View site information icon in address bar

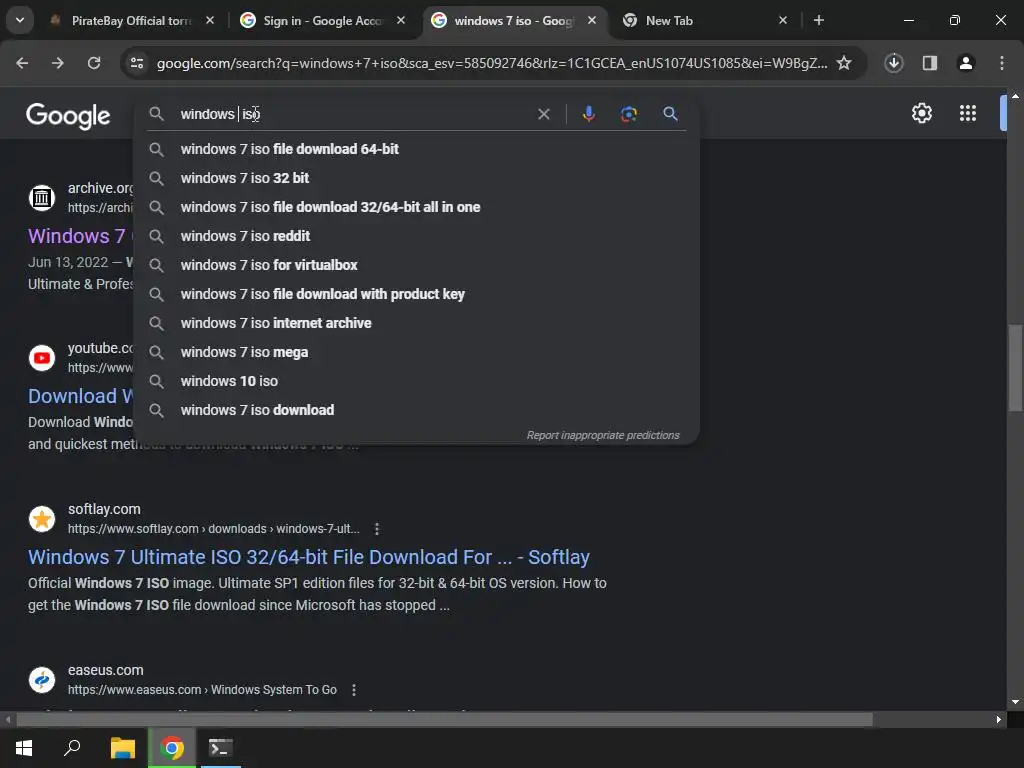(137, 63)
